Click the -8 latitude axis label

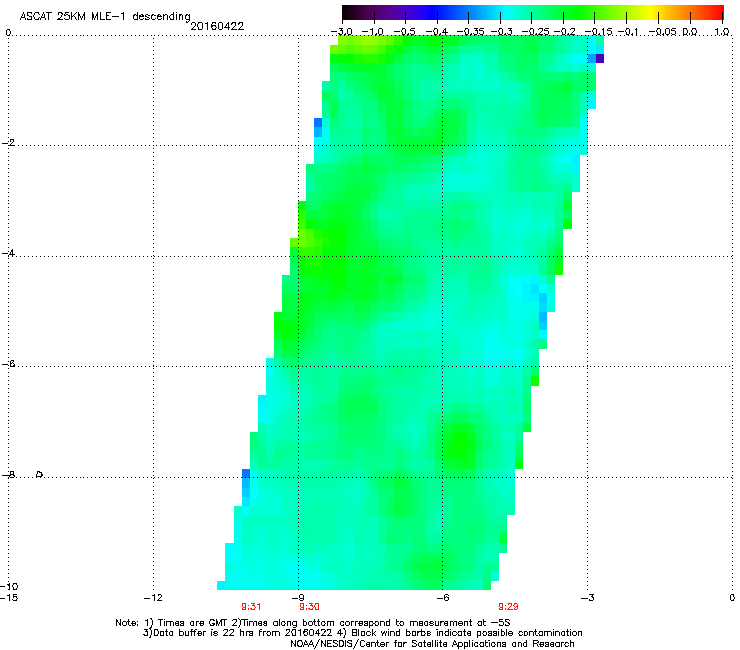pyautogui.click(x=8, y=475)
